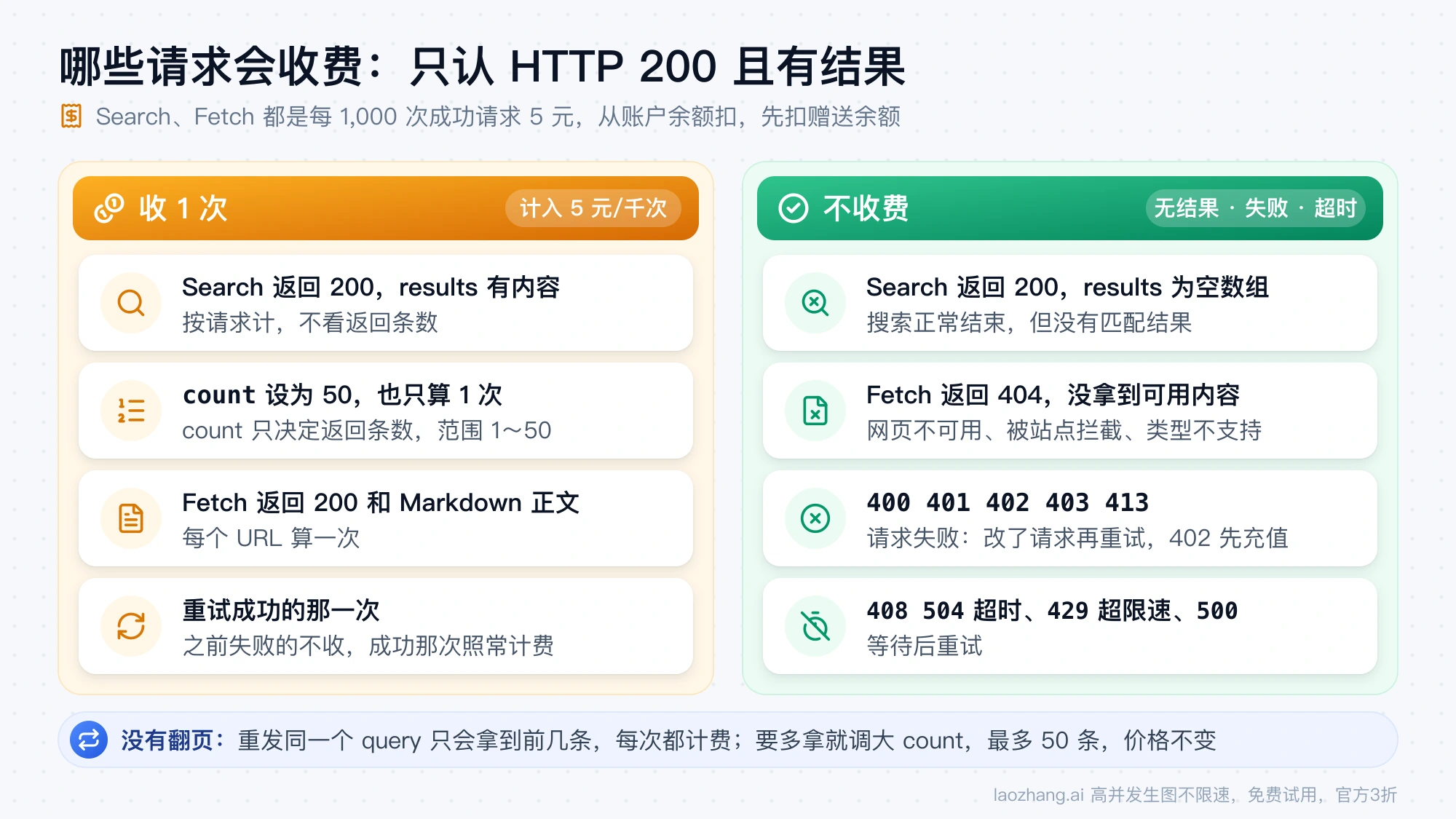Viewport: 1456px width, 819px height.
Task: Click the title '哪些请求会收费：只认 HTTP 200 且有结果'
Action: [483, 66]
